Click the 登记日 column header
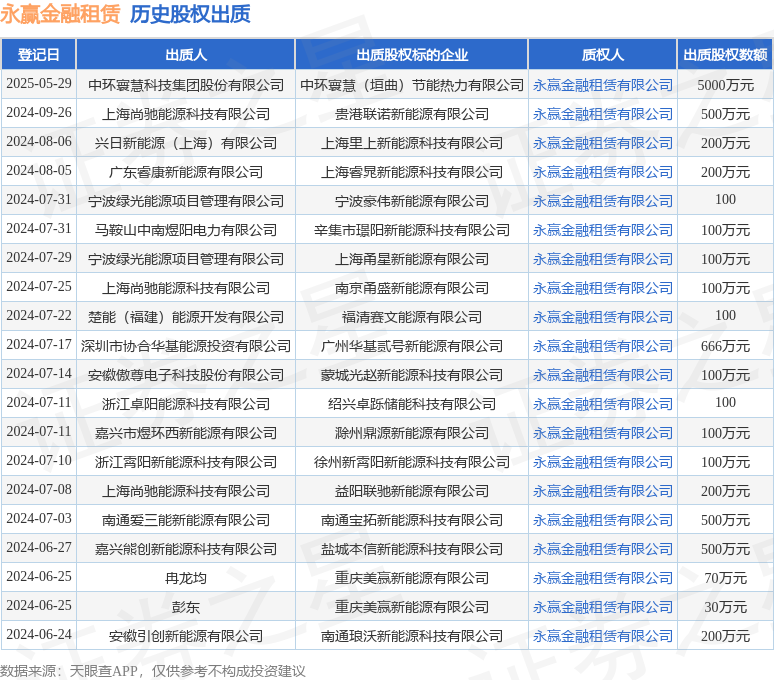 pyautogui.click(x=39, y=54)
